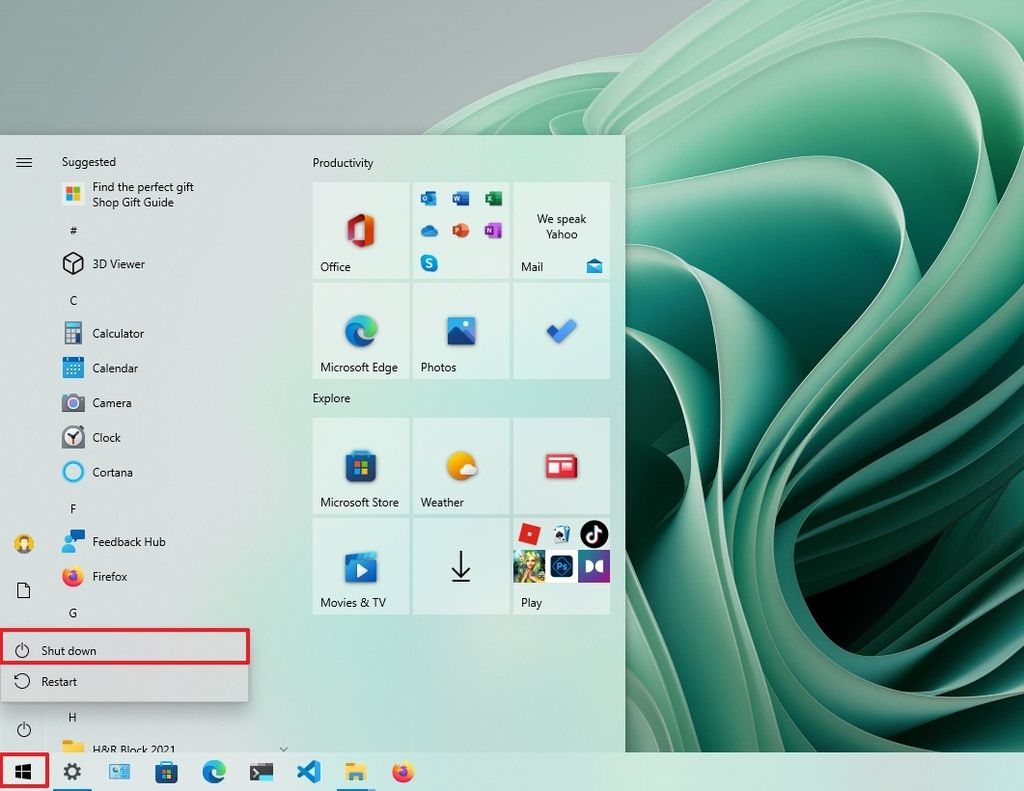Select Shut down from the power menu
Screen dimensions: 1024x791
(70, 649)
